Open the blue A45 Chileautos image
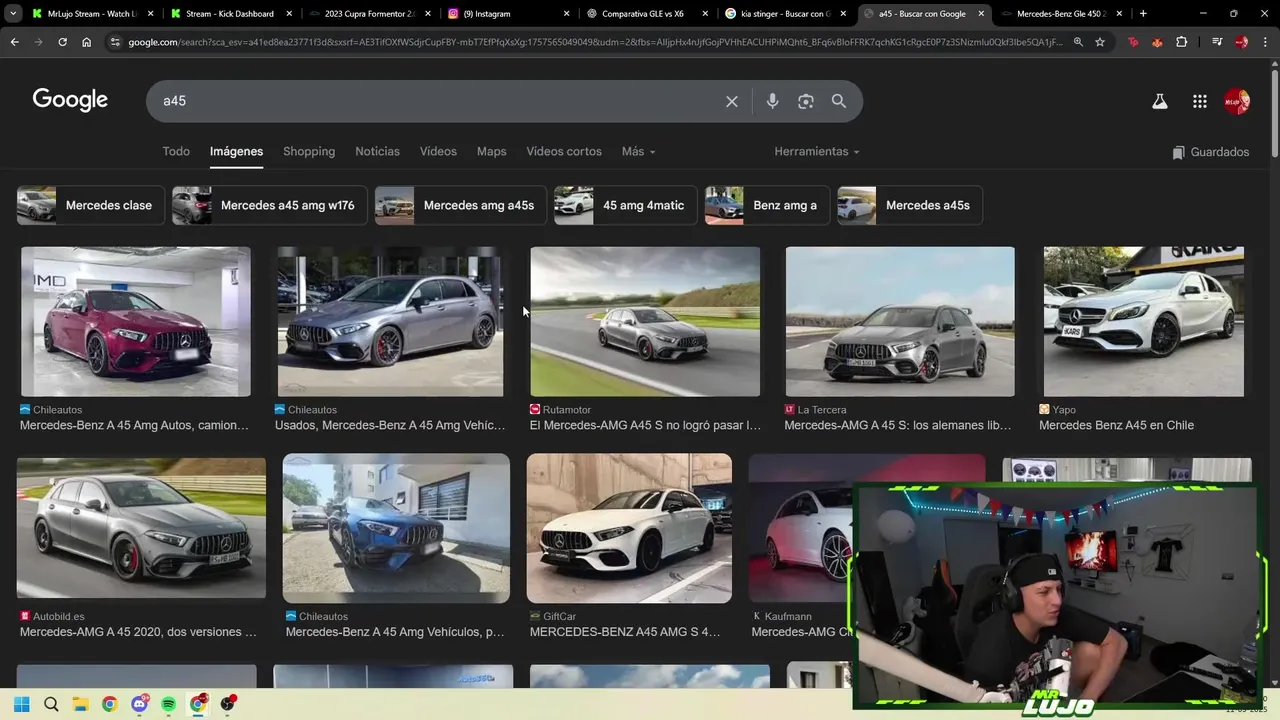This screenshot has width=1280, height=720. [x=396, y=528]
